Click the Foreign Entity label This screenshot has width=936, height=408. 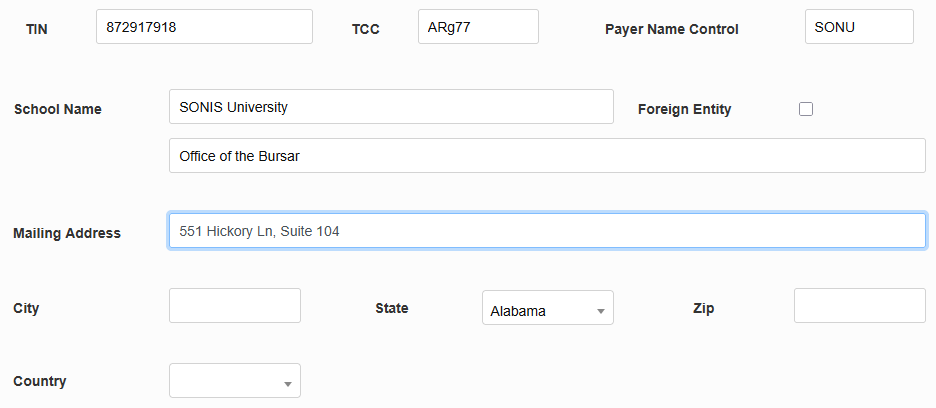[684, 109]
